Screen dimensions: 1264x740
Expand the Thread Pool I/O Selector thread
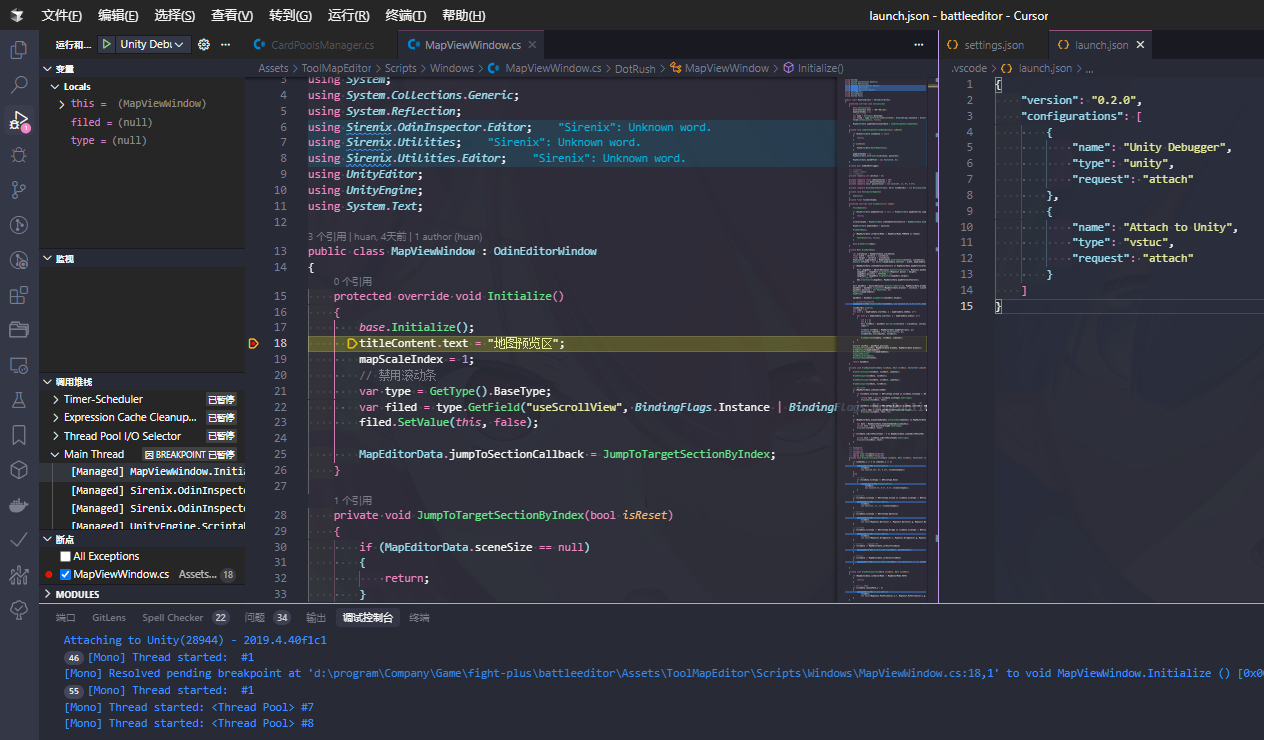point(141,436)
